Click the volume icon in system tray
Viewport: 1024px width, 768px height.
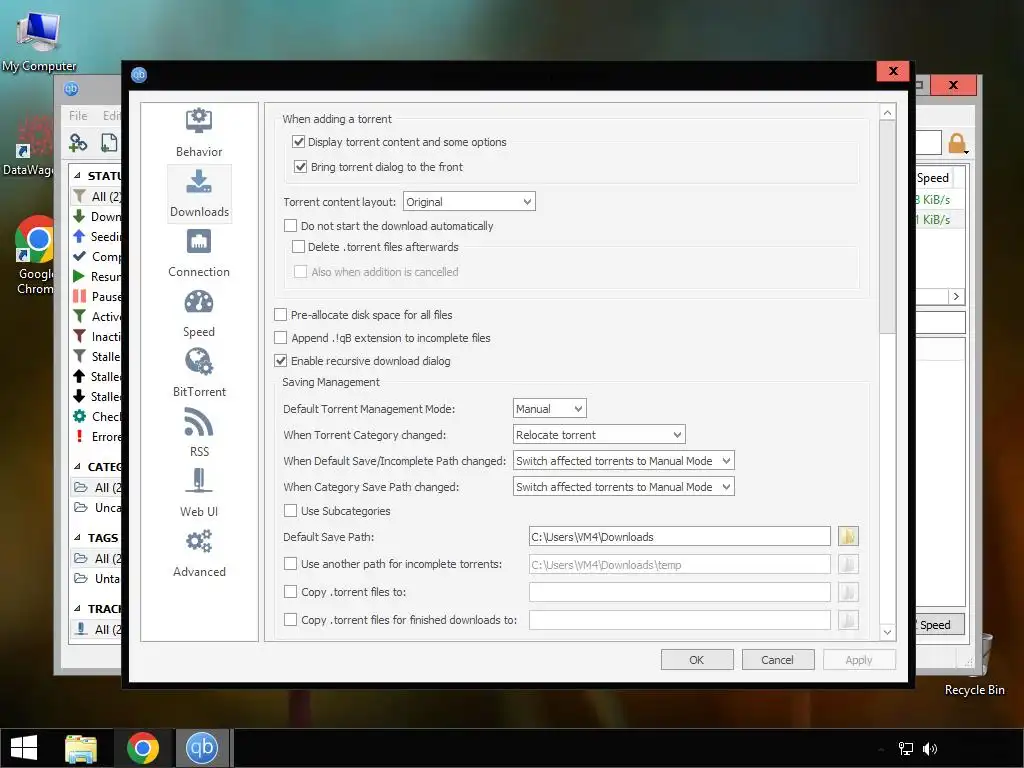[929, 749]
